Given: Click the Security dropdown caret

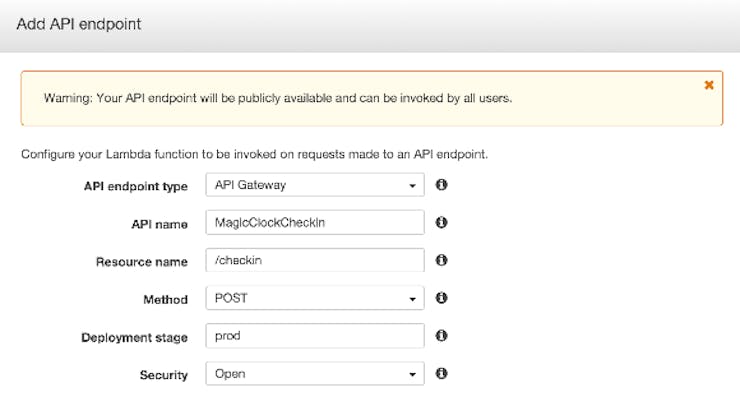Looking at the screenshot, I should 412,374.
